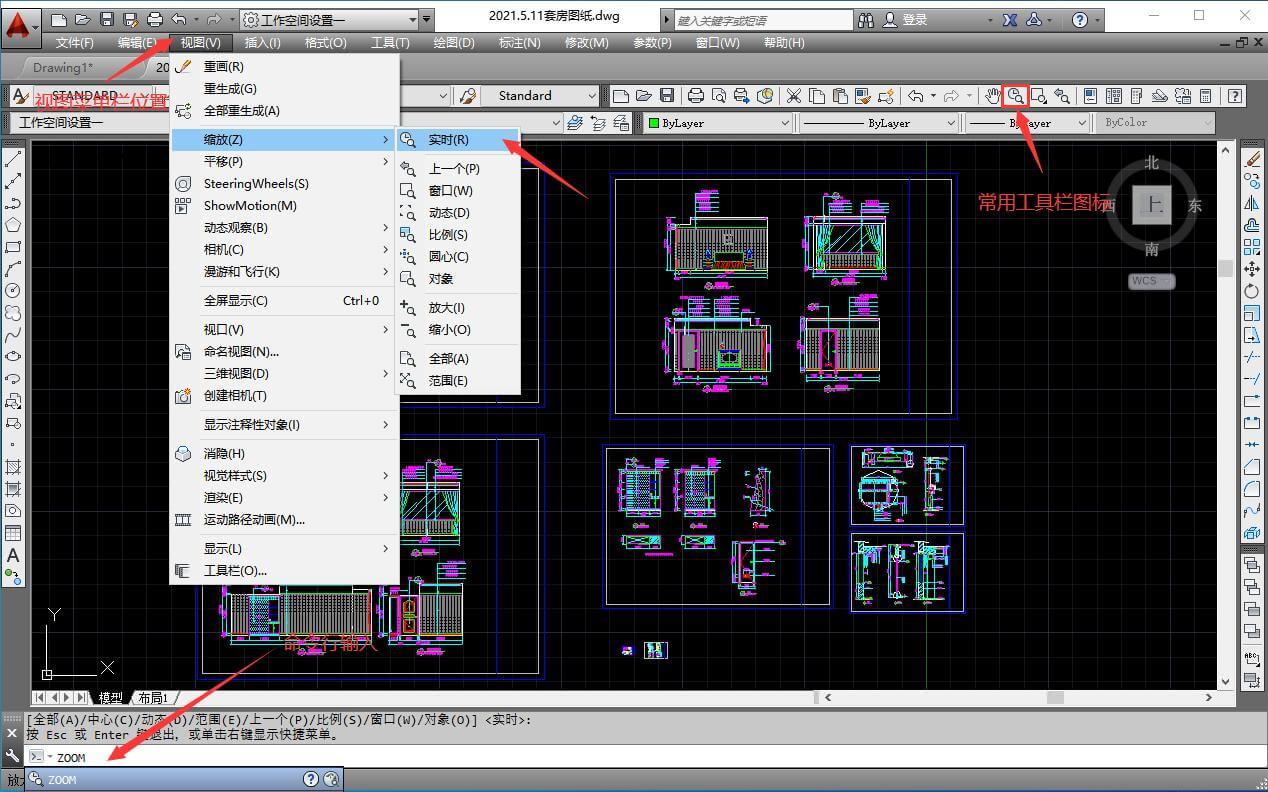Choose 范围(E) in the zoom submenu

tap(458, 380)
